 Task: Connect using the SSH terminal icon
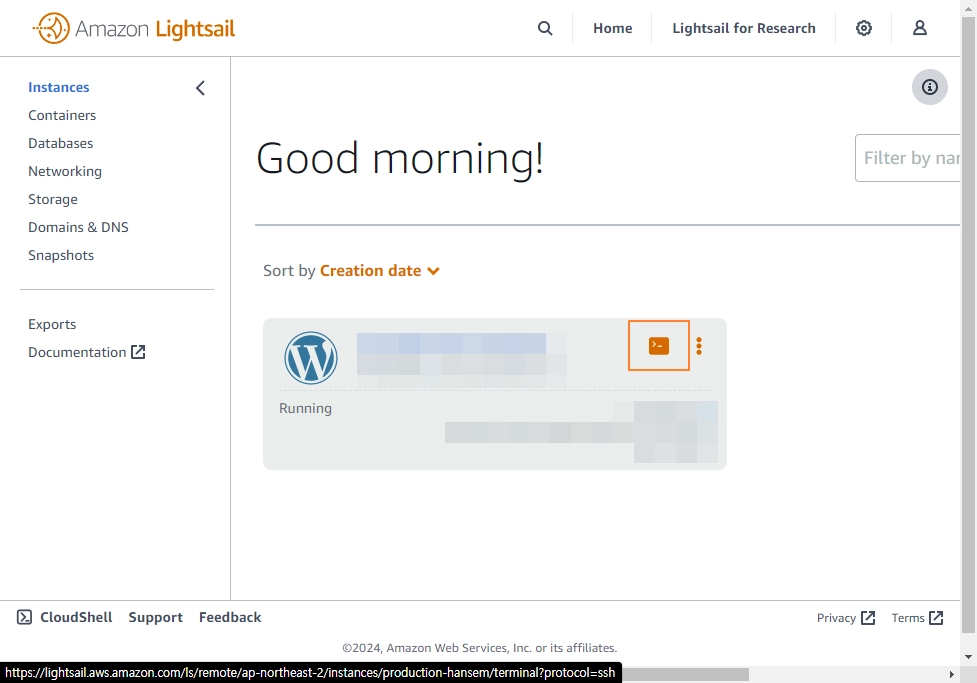[659, 346]
